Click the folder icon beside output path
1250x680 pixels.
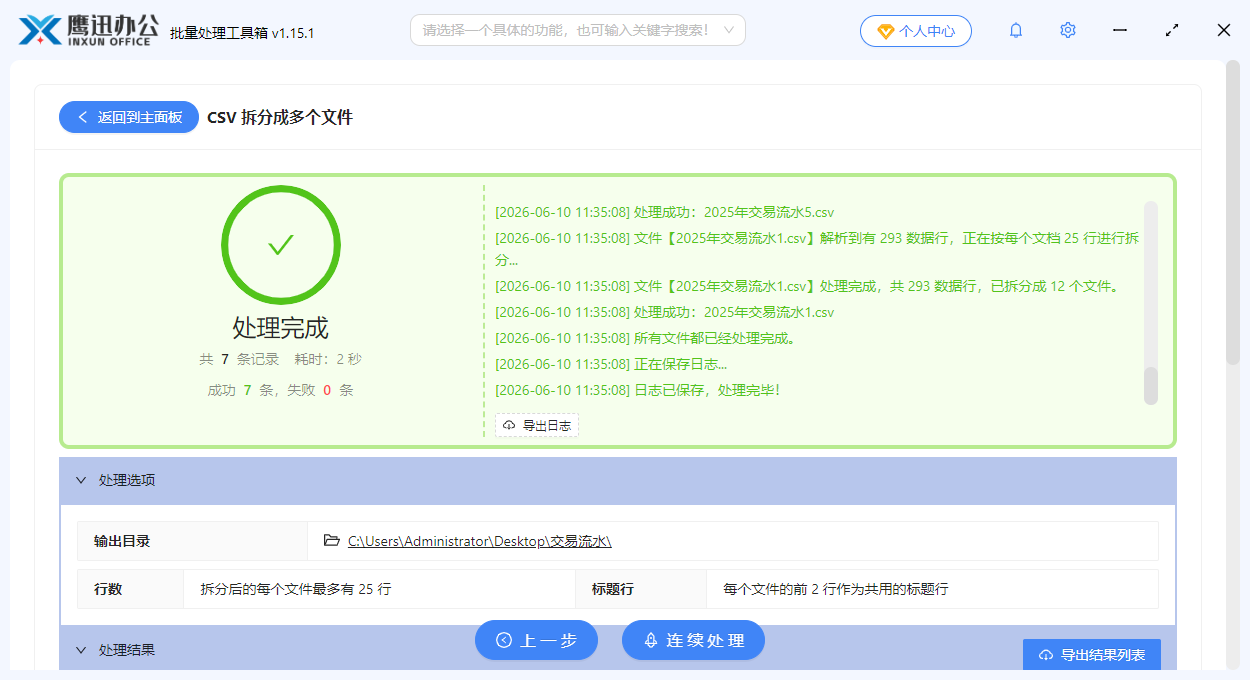point(332,541)
